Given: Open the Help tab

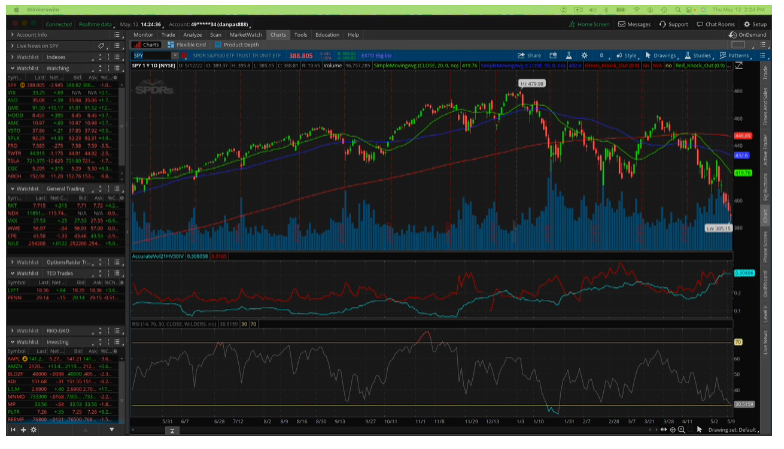Looking at the screenshot, I should pyautogui.click(x=353, y=35).
